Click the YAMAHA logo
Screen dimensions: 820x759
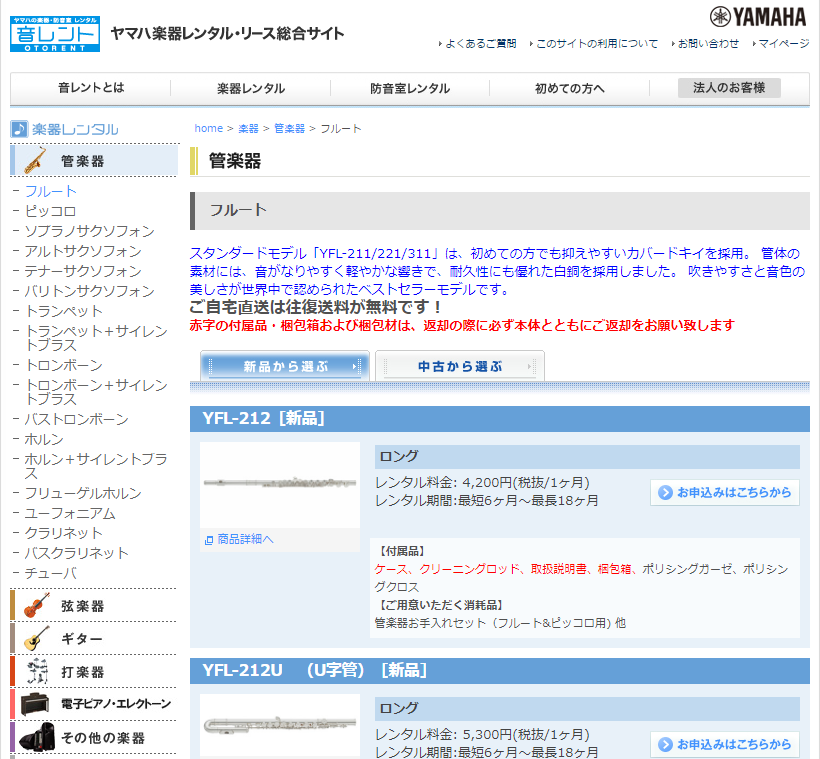pos(758,17)
